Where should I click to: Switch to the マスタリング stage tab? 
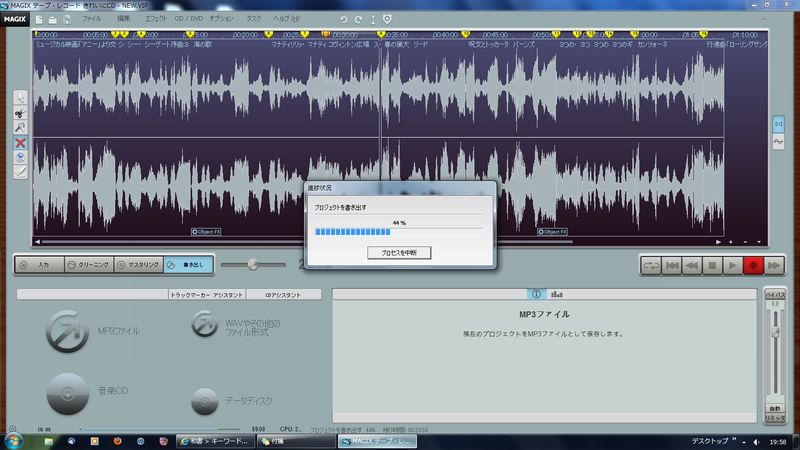(139, 265)
